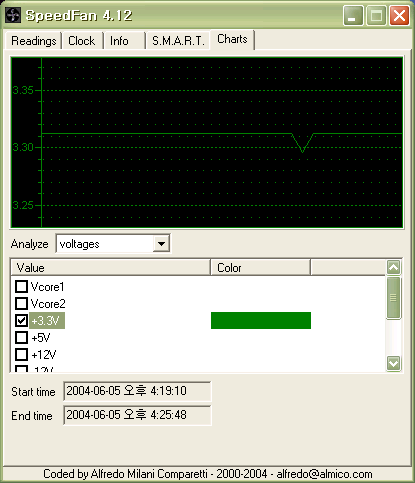This screenshot has width=415, height=483.
Task: Select the Charts tab
Action: (x=232, y=39)
